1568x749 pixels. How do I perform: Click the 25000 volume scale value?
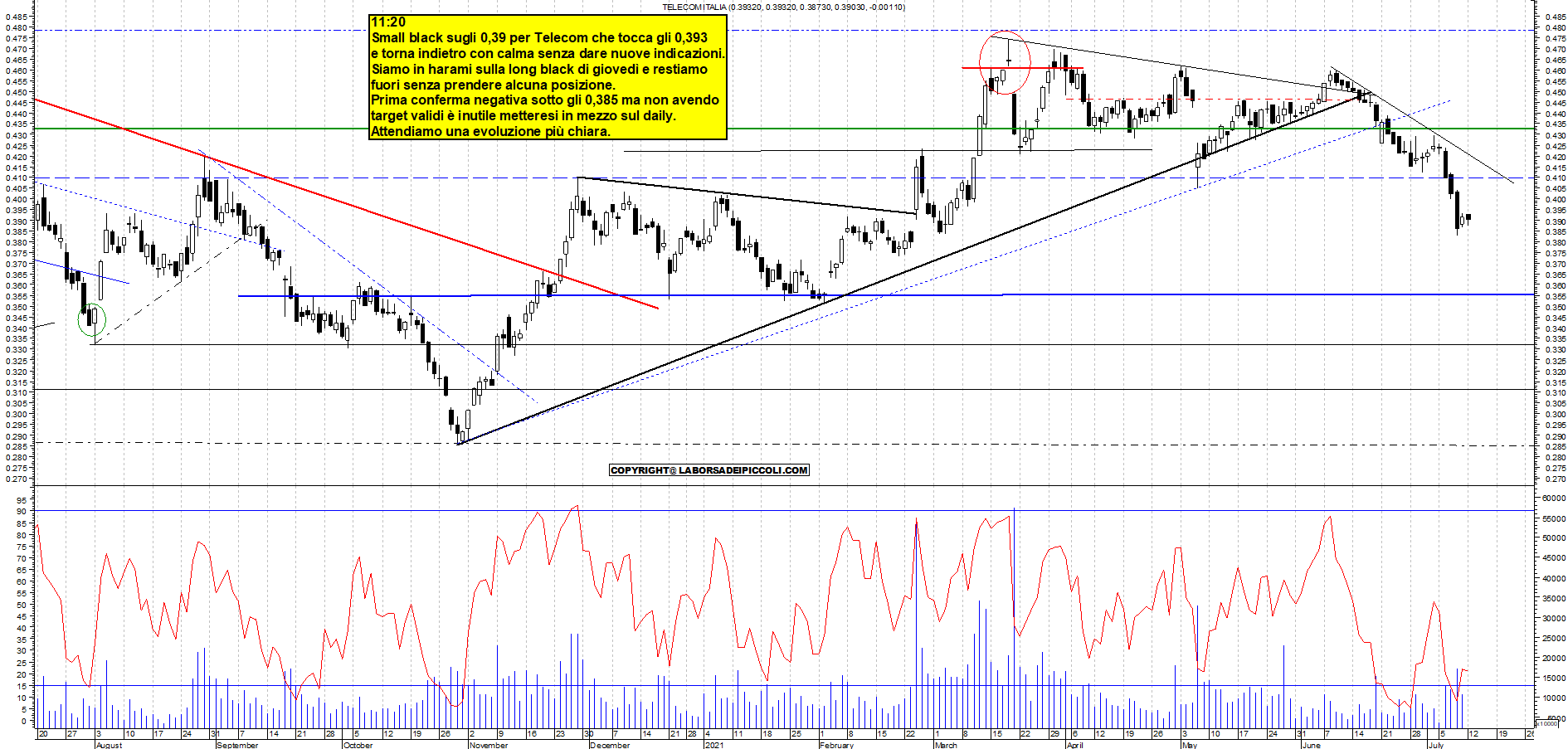pos(1554,638)
